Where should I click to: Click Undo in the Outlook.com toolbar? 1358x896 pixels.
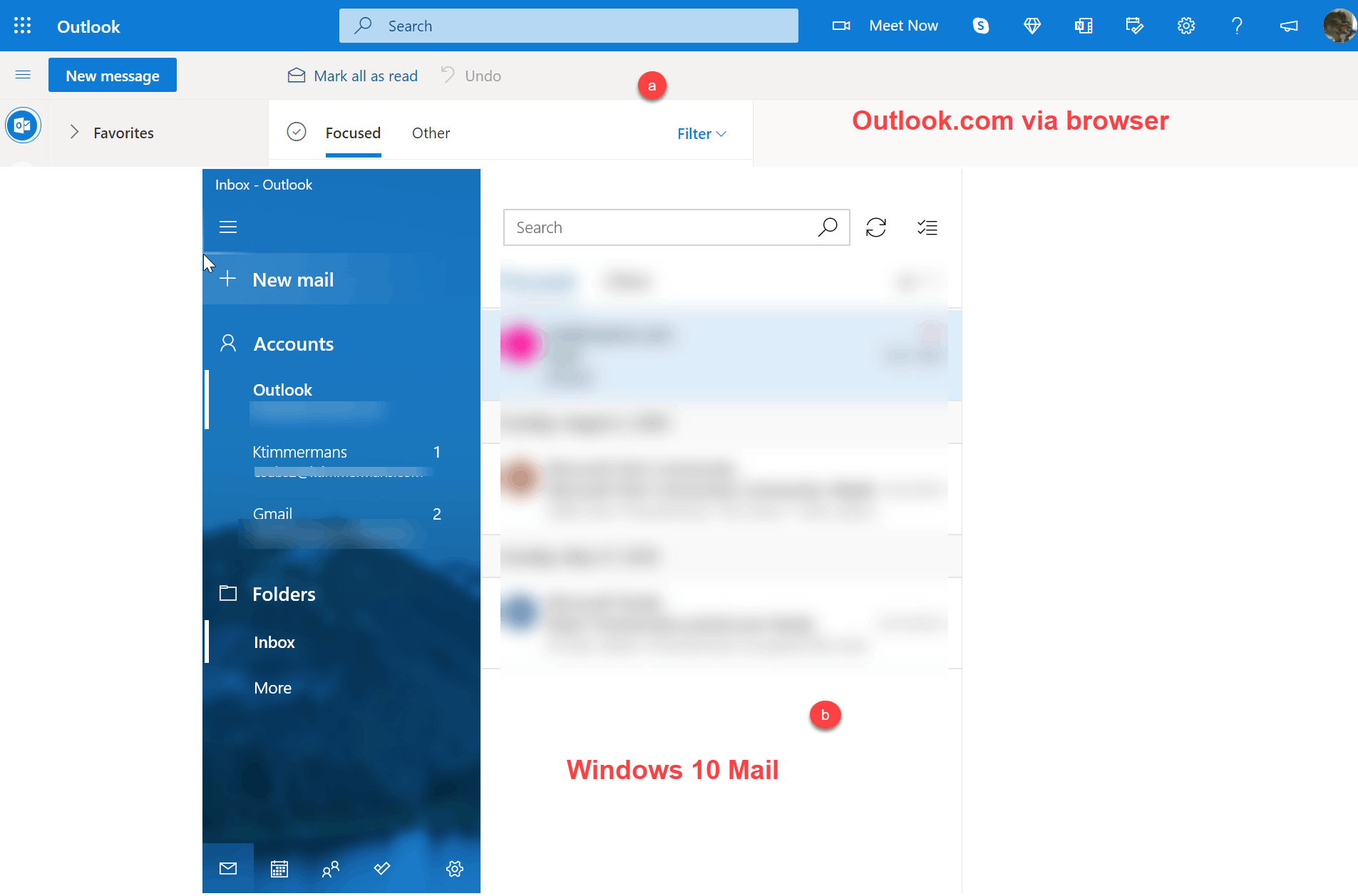tap(471, 76)
